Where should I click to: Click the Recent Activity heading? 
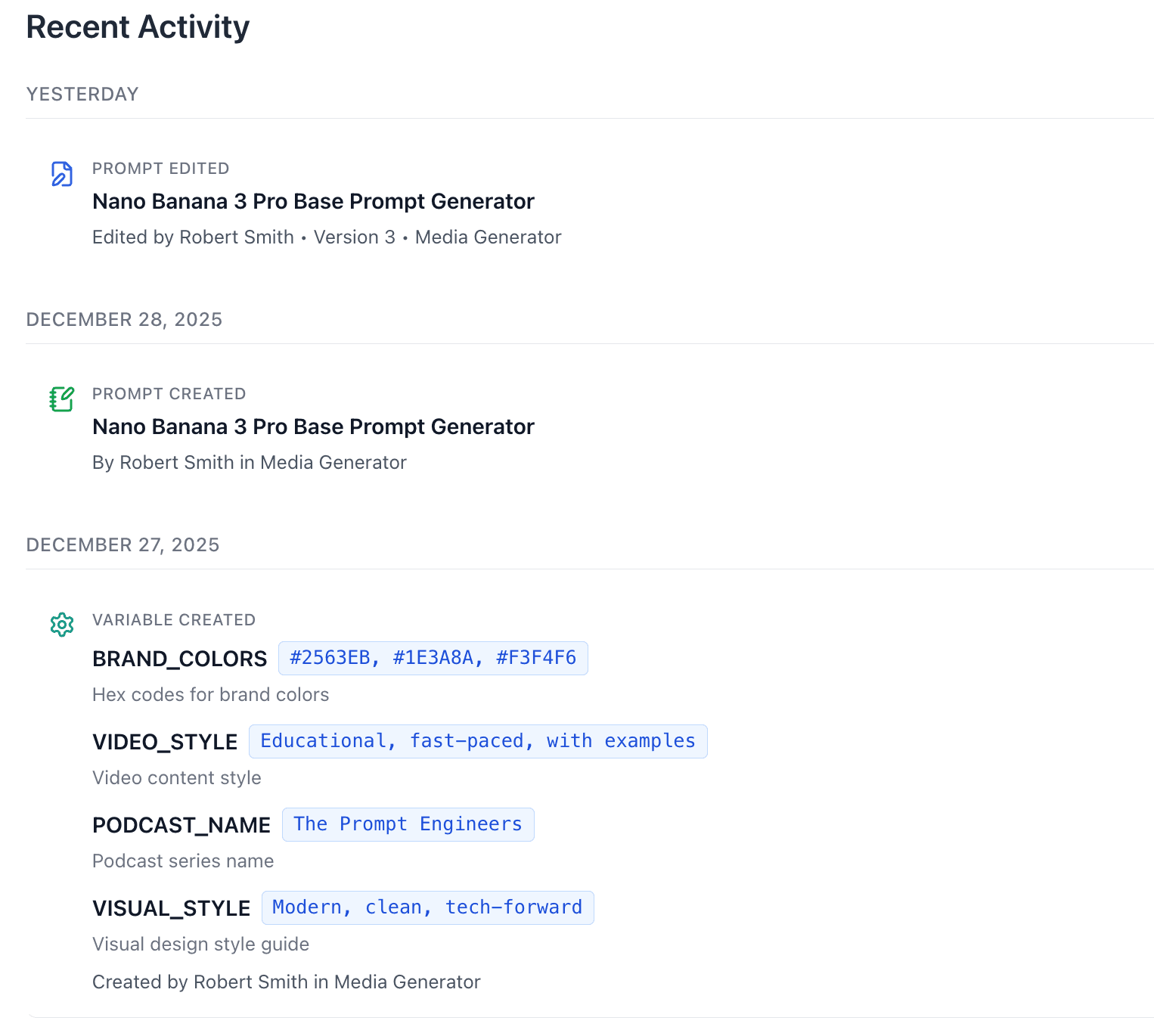[137, 26]
